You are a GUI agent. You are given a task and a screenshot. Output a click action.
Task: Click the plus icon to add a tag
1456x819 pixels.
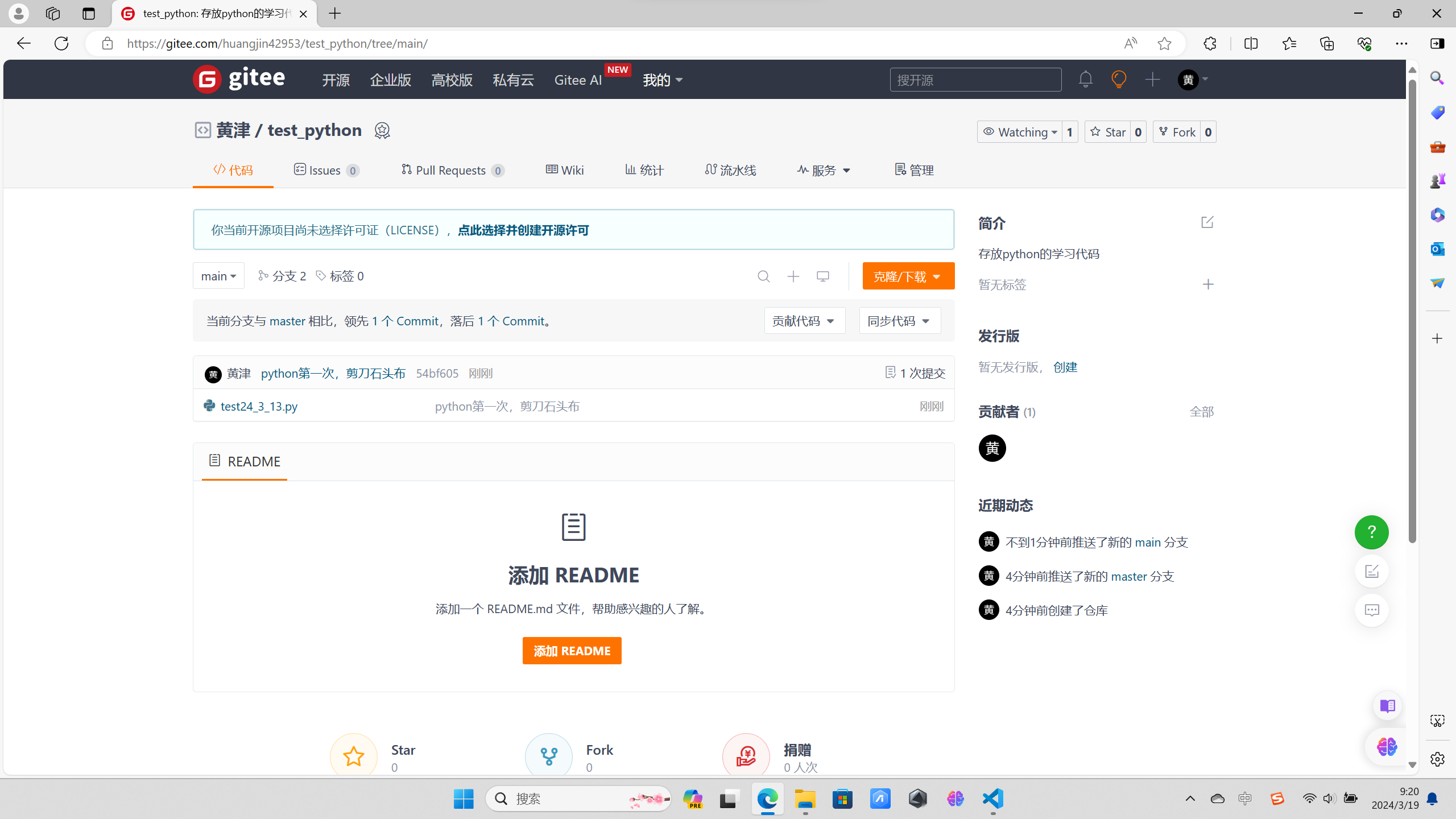click(1208, 284)
